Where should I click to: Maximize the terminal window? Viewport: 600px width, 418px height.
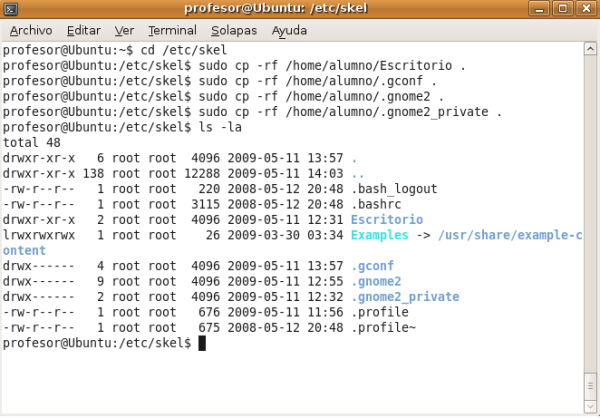tap(567, 10)
